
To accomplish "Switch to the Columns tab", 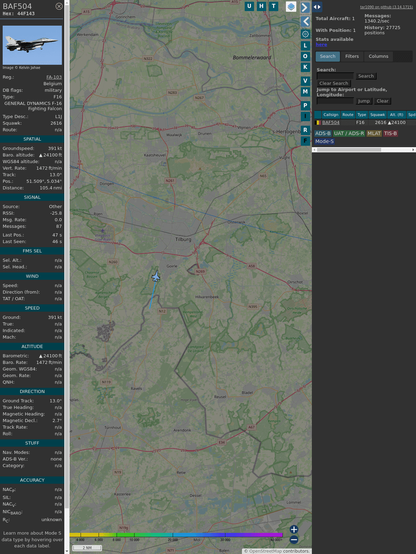I will pos(378,57).
